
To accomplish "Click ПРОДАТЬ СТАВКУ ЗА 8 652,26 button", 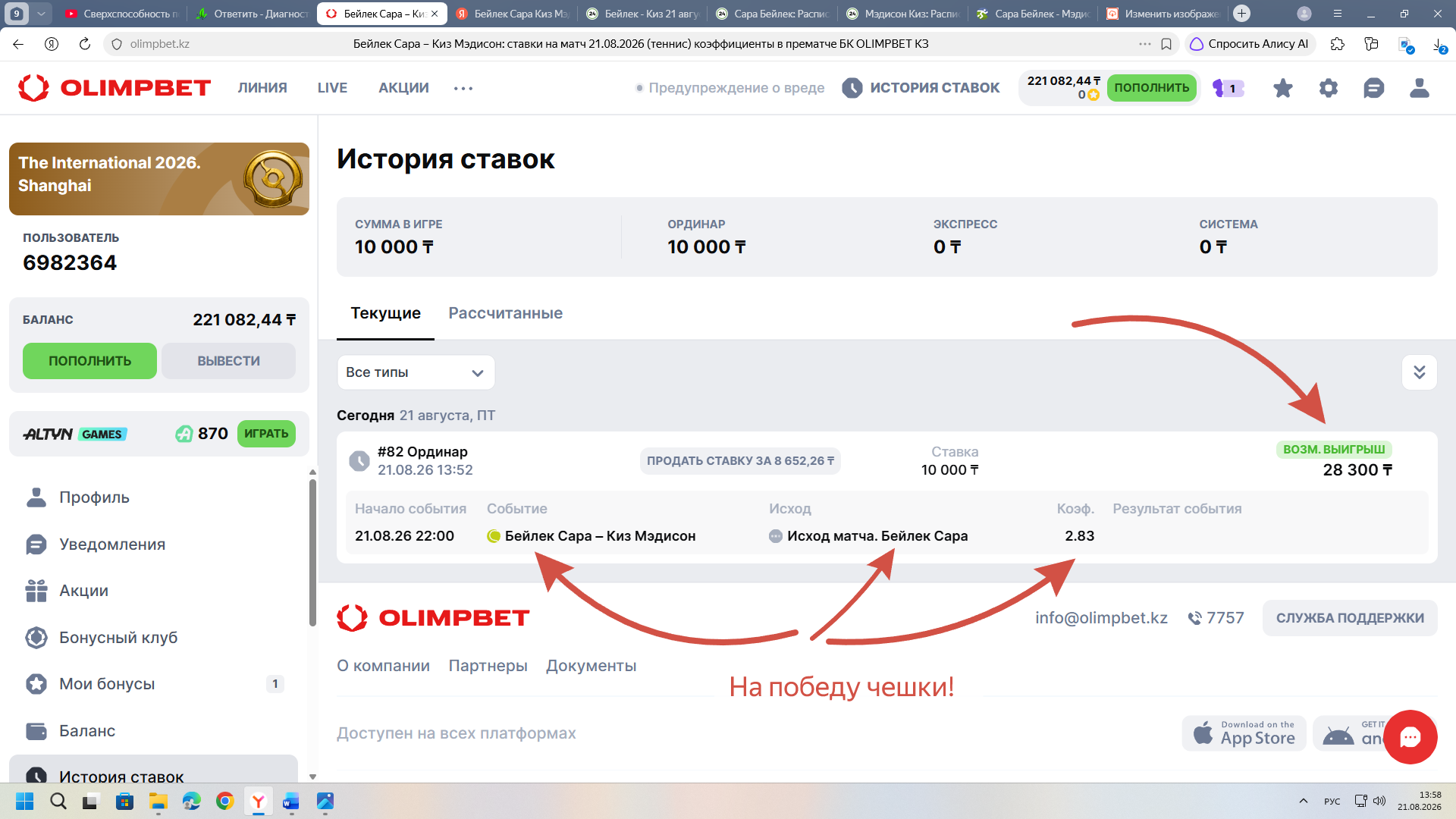I will [x=740, y=461].
